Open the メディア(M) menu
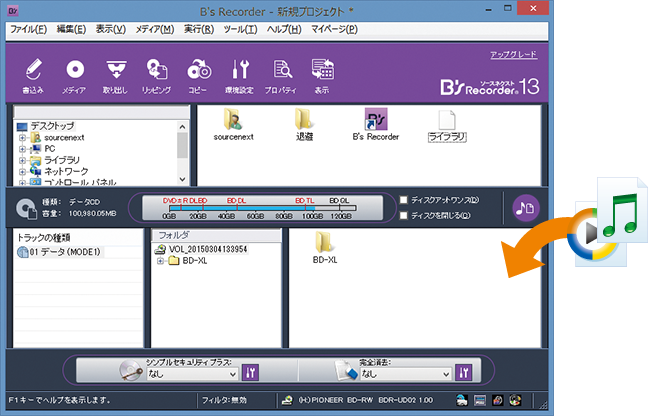The width and height of the screenshot is (660, 419). [x=154, y=29]
